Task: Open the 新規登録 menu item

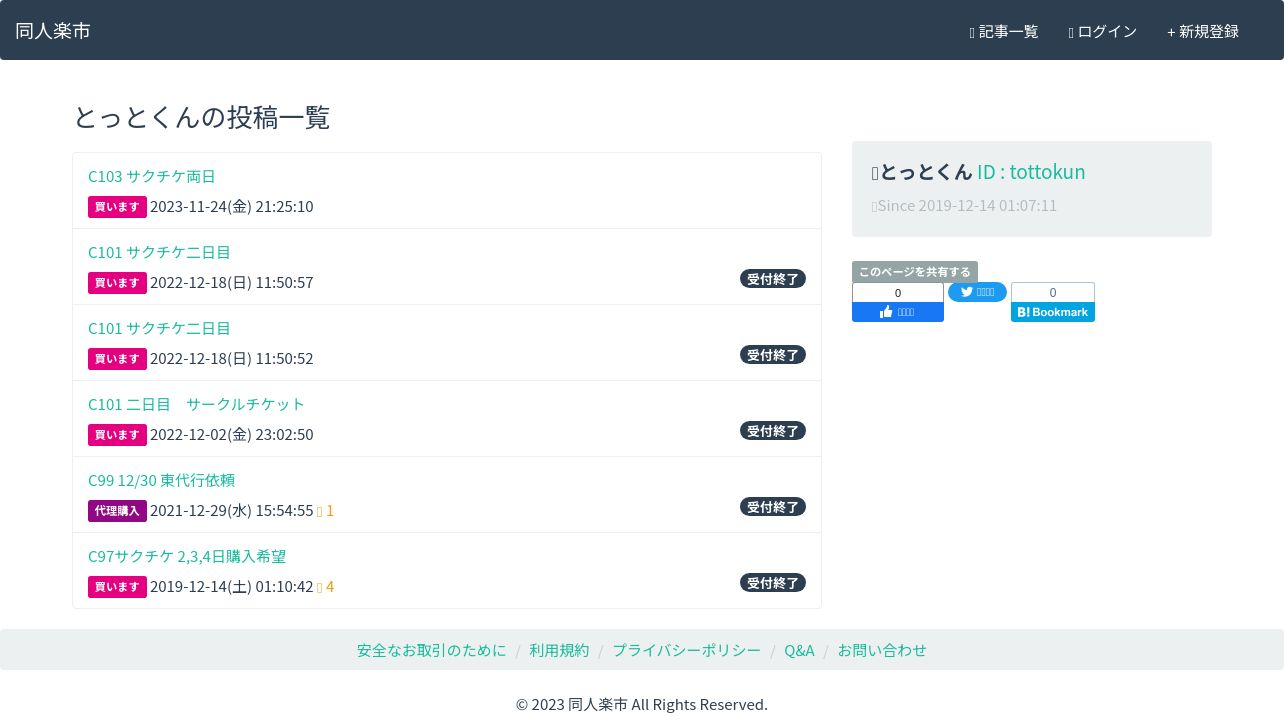Action: coord(1203,31)
